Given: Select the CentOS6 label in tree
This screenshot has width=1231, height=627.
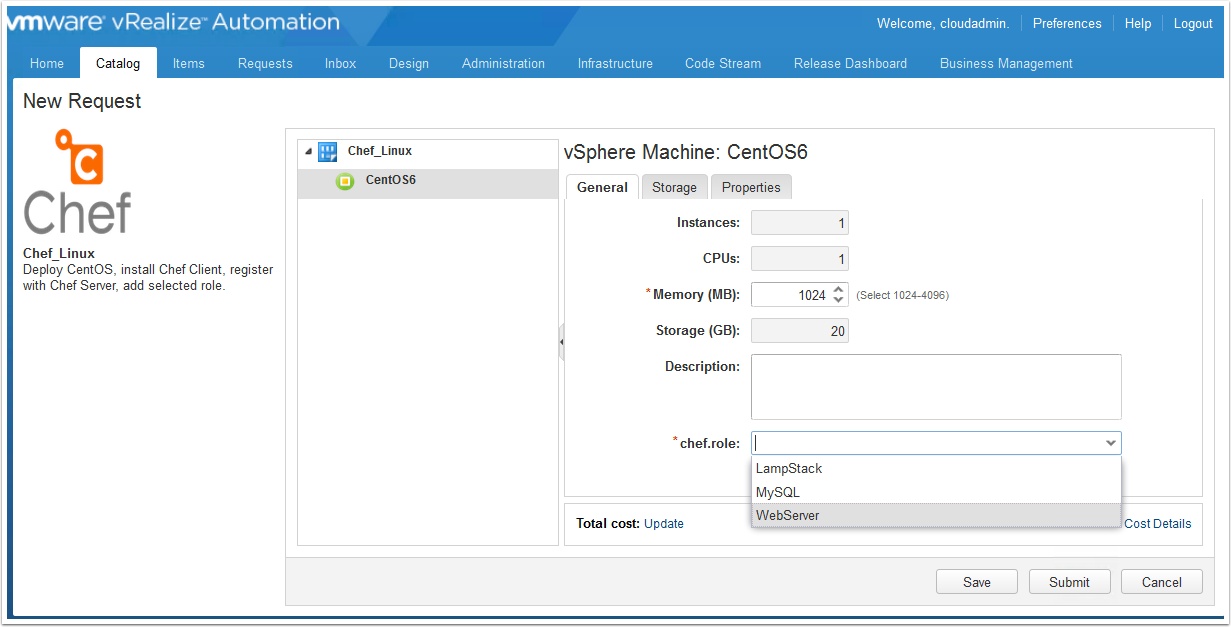Looking at the screenshot, I should [391, 180].
